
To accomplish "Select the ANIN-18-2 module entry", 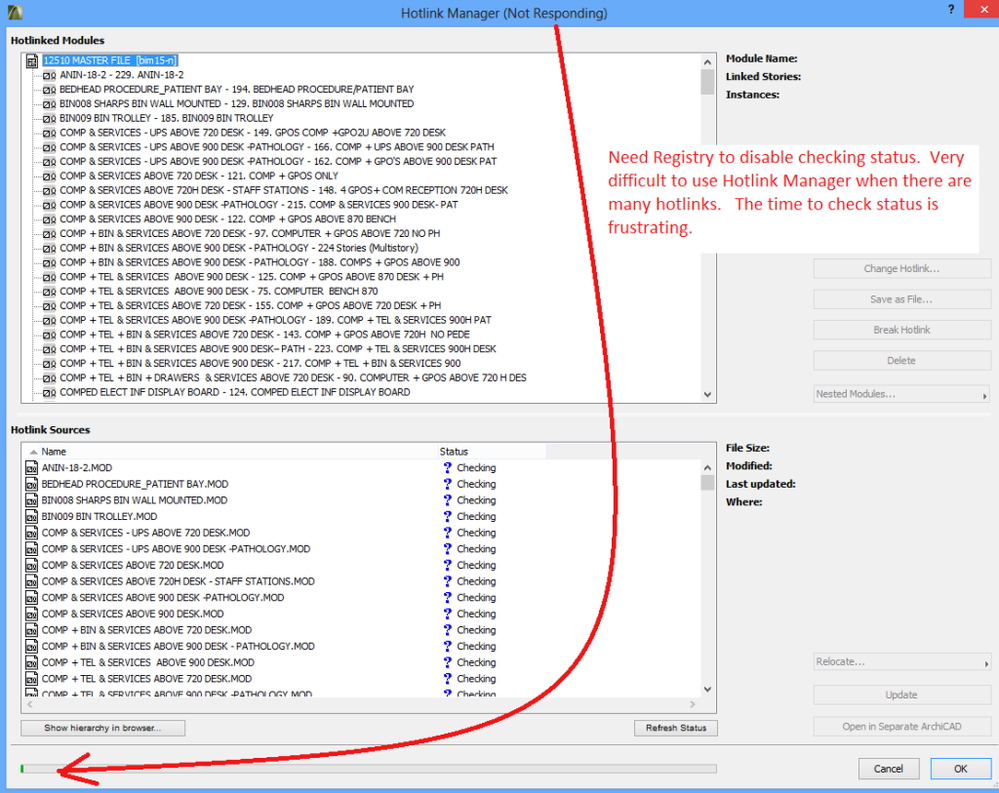I will (120, 74).
